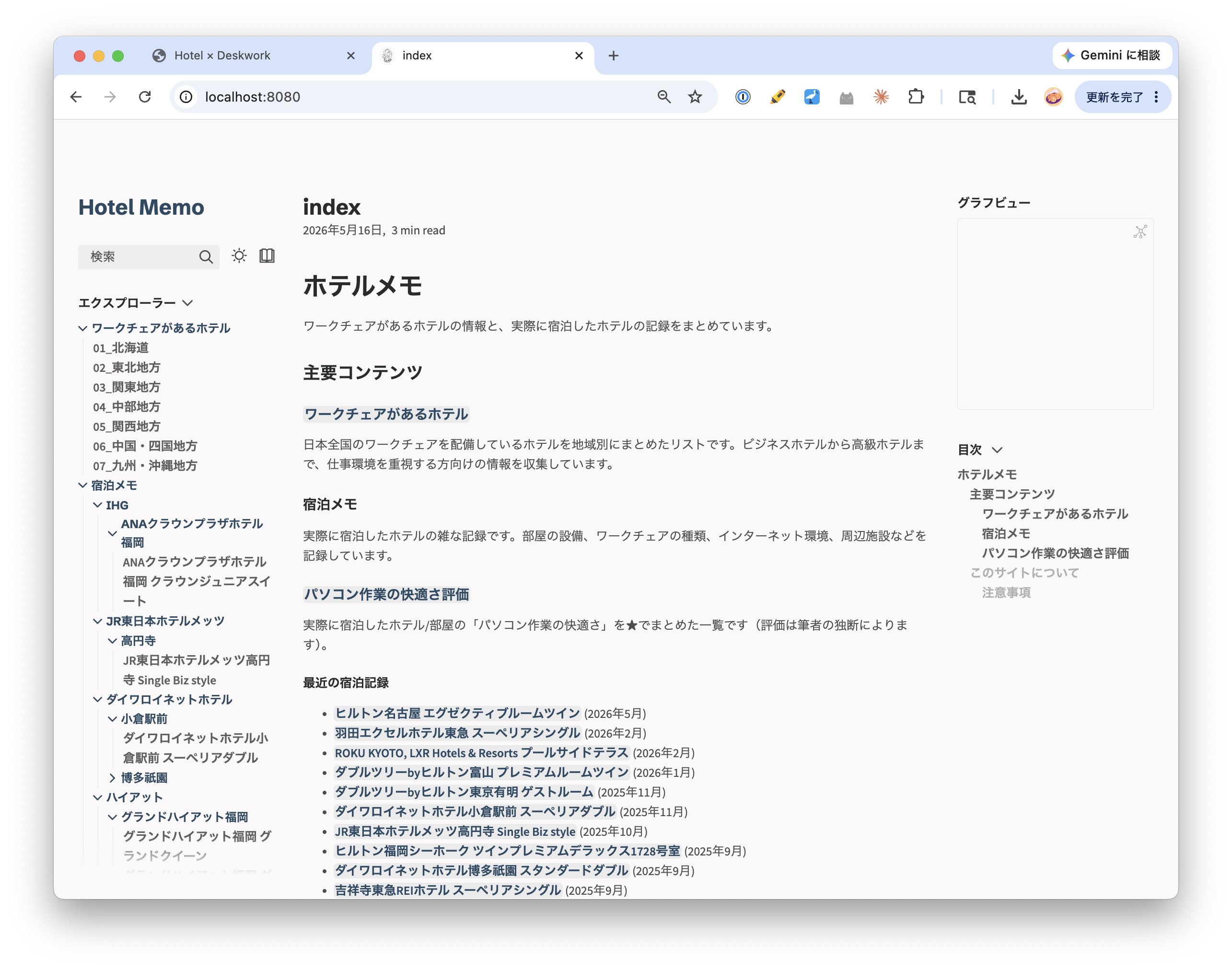1232x970 pixels.
Task: Switch to the Hotel × Deskwork tab
Action: click(250, 56)
